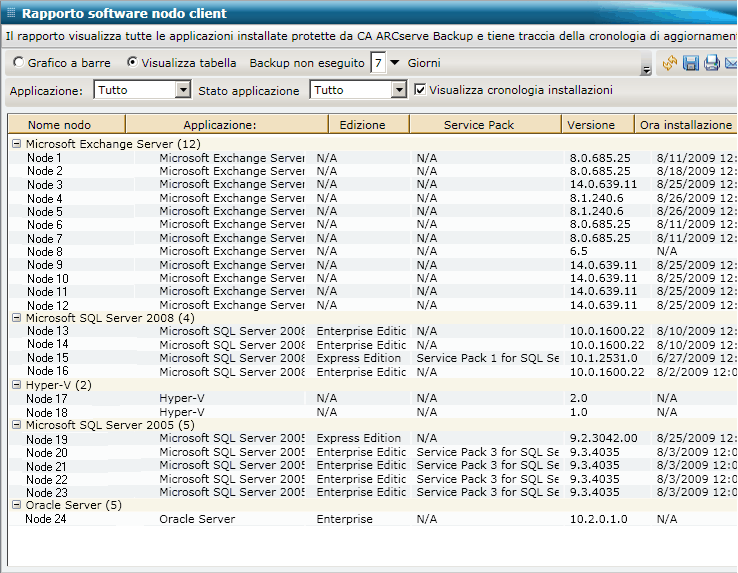Select the Node 1 row
Viewport: 738px width, 573px height.
[x=373, y=158]
